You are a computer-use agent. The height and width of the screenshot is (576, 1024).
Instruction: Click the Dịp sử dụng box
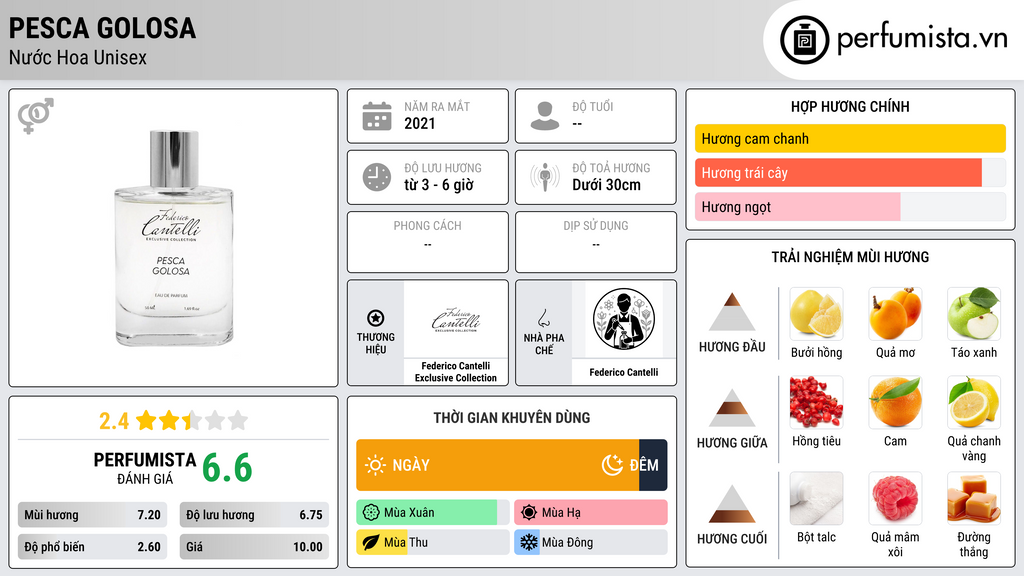click(x=596, y=242)
